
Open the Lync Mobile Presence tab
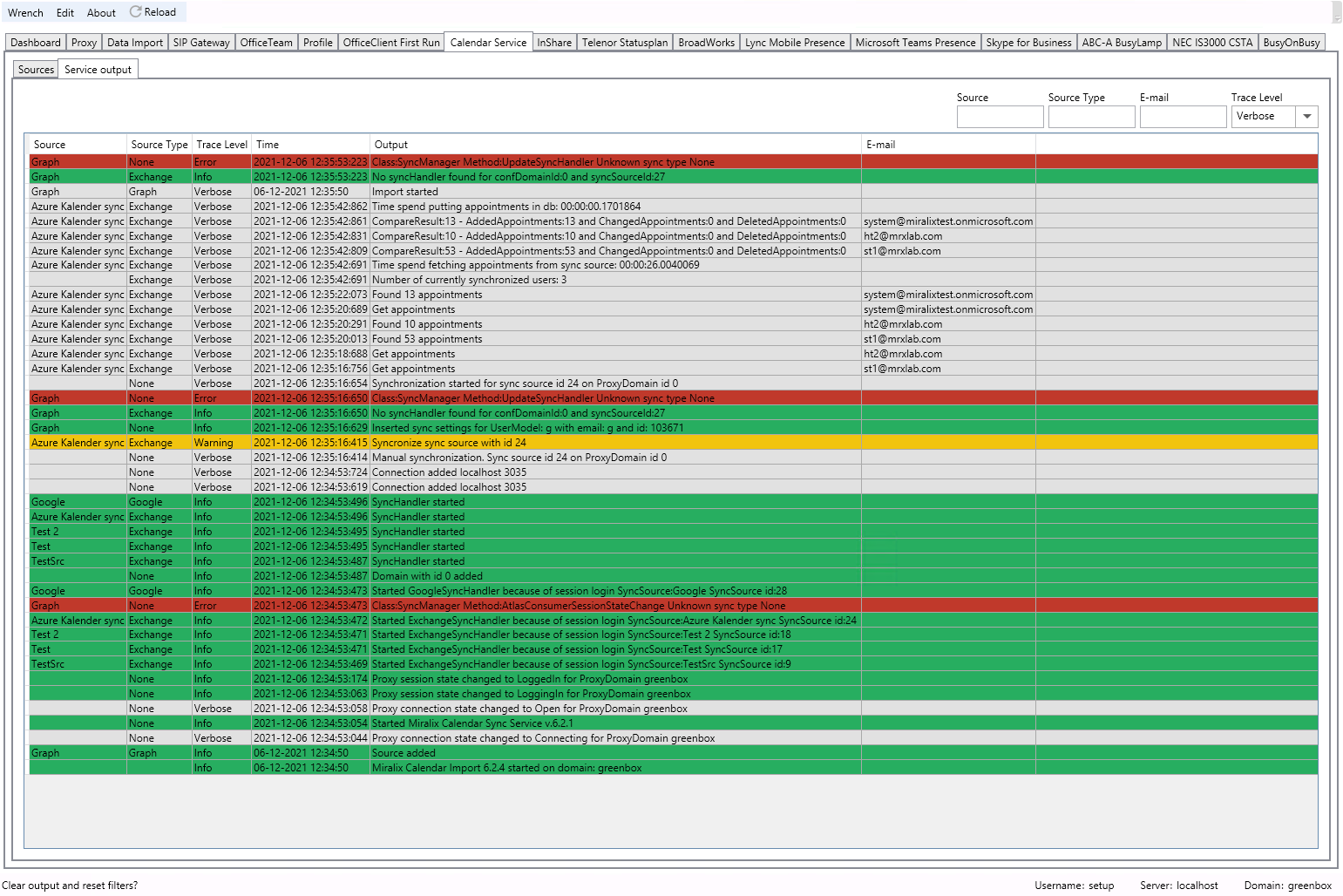795,43
